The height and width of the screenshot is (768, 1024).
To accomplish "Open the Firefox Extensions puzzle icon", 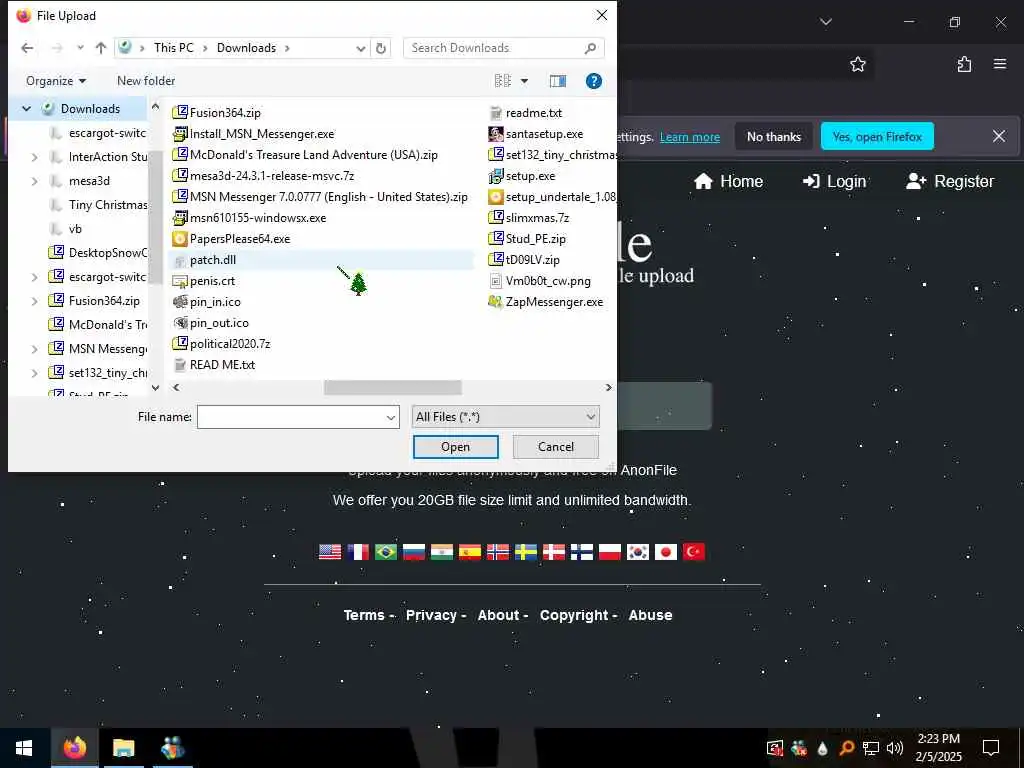I will [x=964, y=64].
